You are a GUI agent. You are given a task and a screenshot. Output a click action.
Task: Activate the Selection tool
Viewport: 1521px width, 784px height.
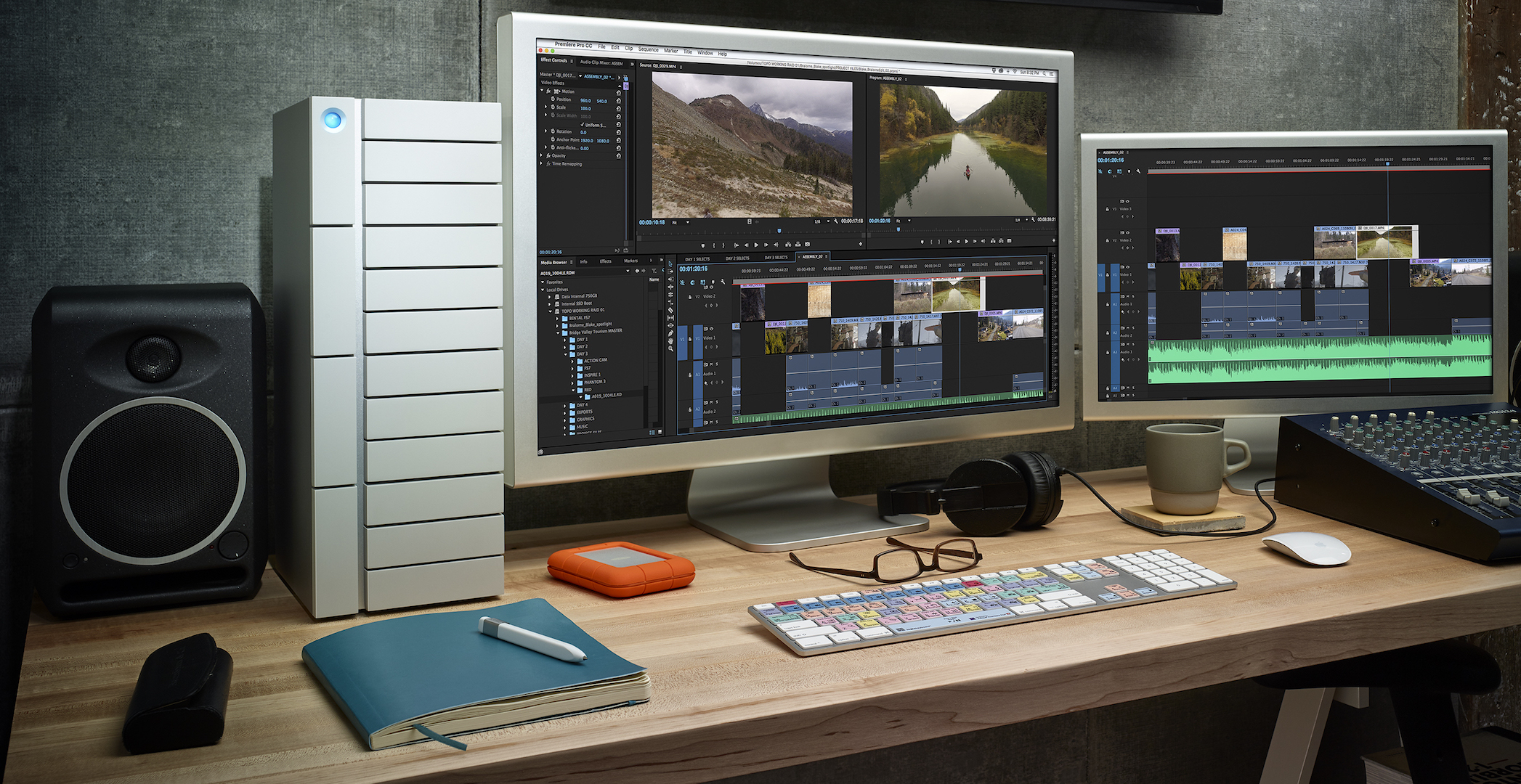pos(670,263)
